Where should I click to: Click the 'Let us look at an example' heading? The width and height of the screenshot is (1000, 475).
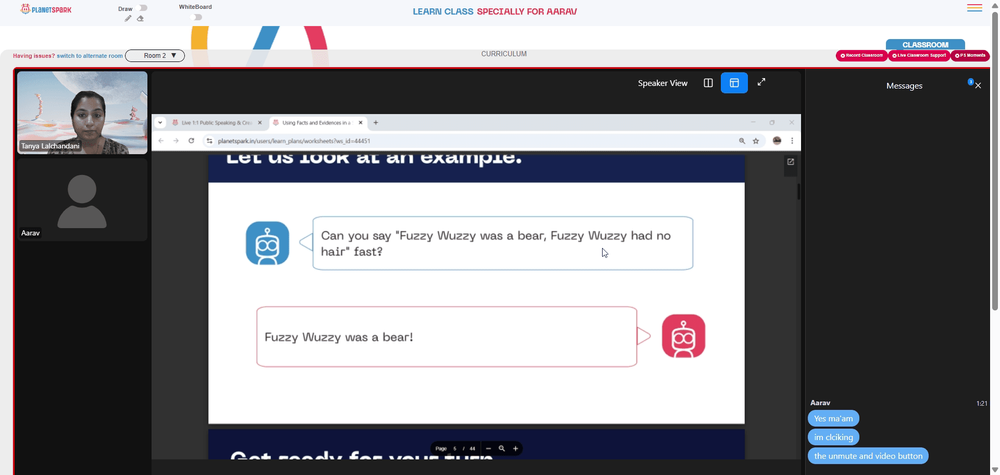374,159
